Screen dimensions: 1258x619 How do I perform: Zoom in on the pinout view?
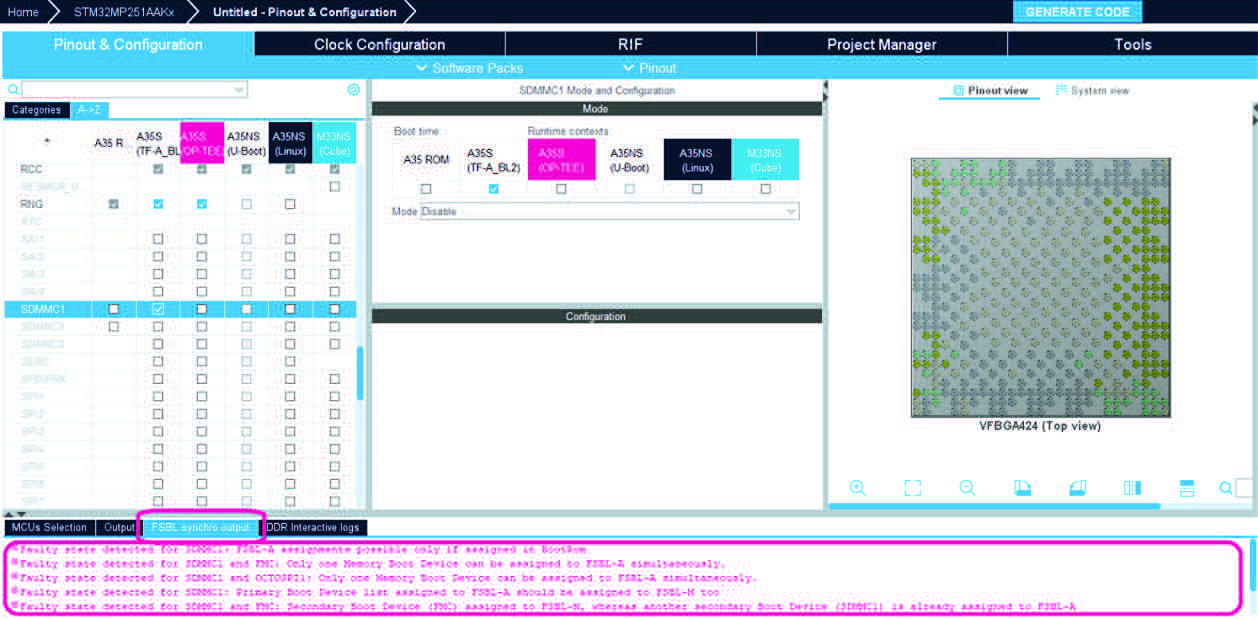pos(857,488)
